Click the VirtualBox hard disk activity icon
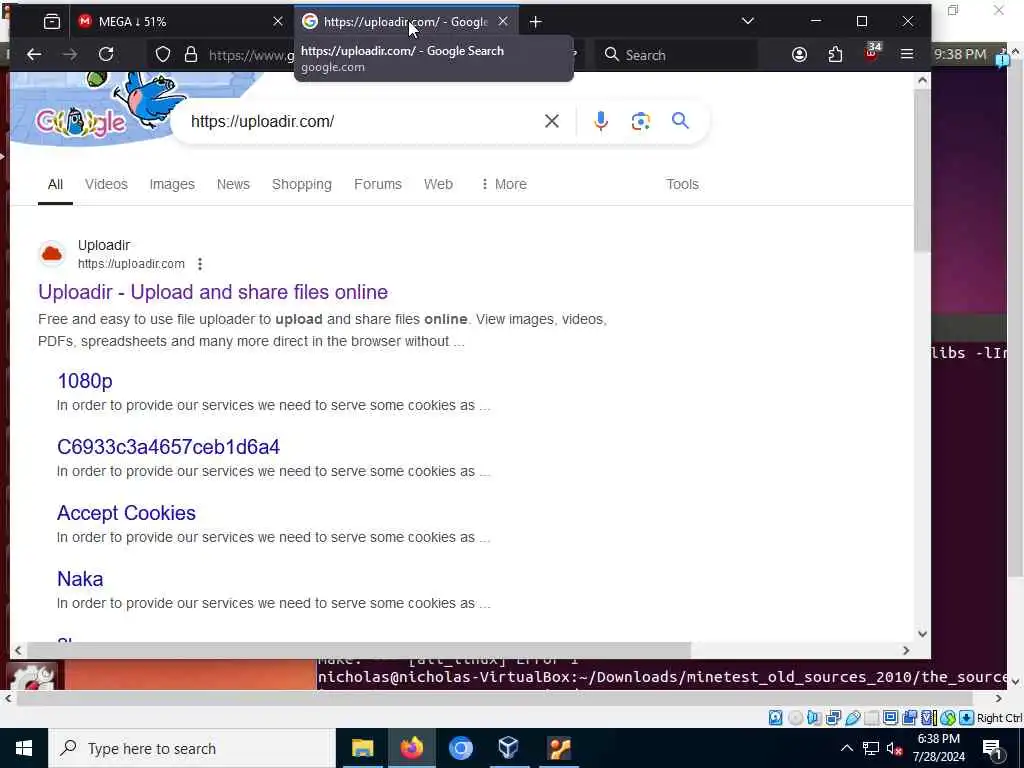Viewport: 1024px width, 768px height. click(775, 718)
